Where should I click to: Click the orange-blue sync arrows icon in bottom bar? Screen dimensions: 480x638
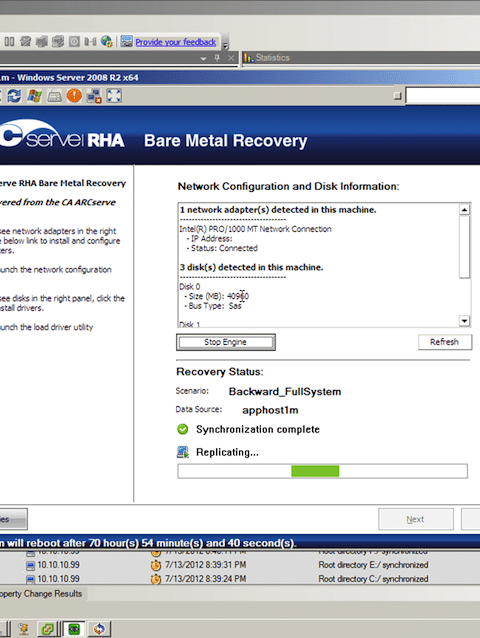click(x=99, y=629)
